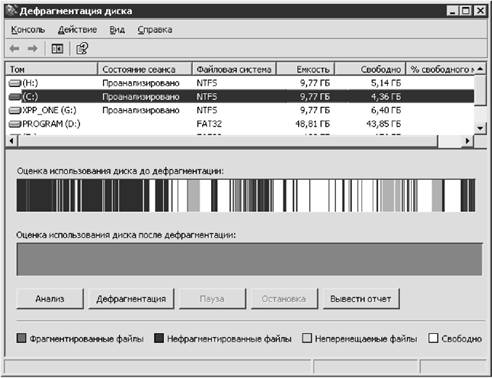
Task: Click the Back arrow toolbar icon
Action: point(14,49)
